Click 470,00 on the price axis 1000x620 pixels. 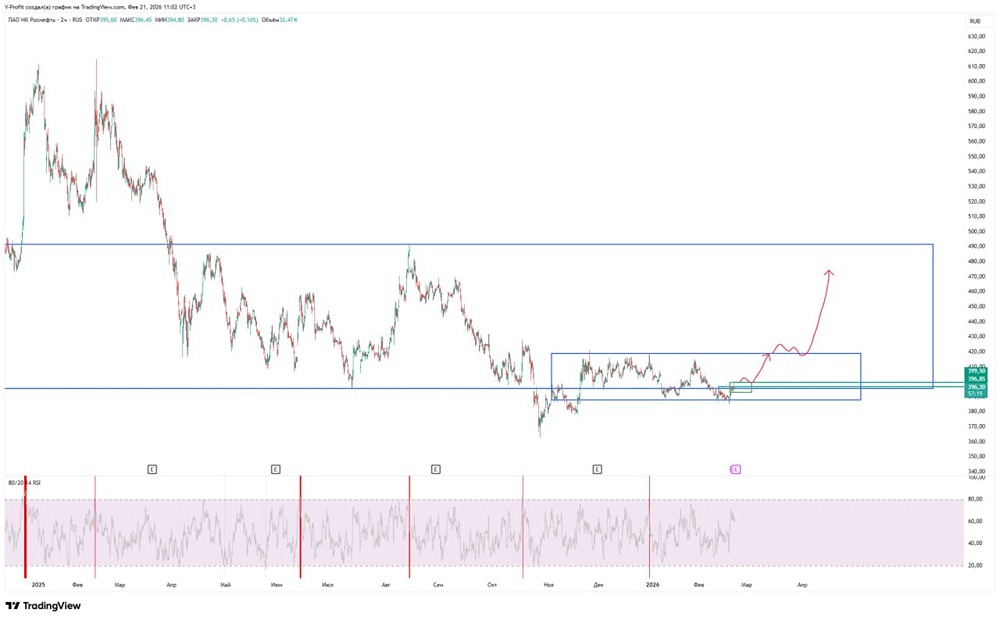click(x=977, y=277)
